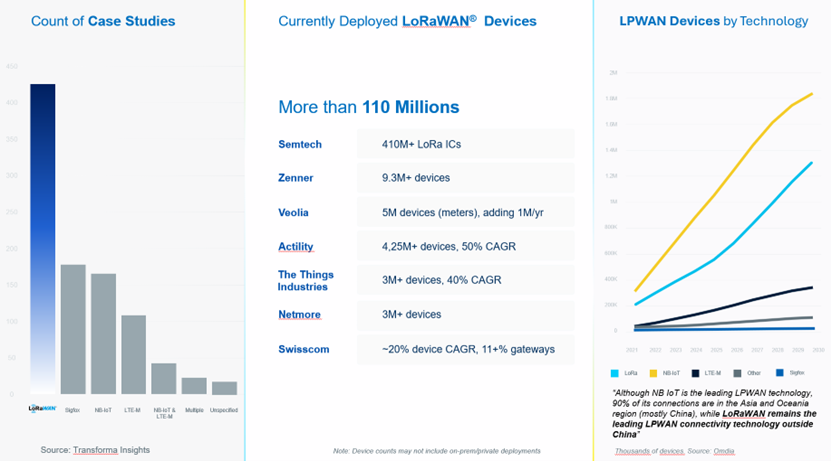Click the Unspecified bar in case studies chart
The width and height of the screenshot is (831, 461).
(224, 388)
